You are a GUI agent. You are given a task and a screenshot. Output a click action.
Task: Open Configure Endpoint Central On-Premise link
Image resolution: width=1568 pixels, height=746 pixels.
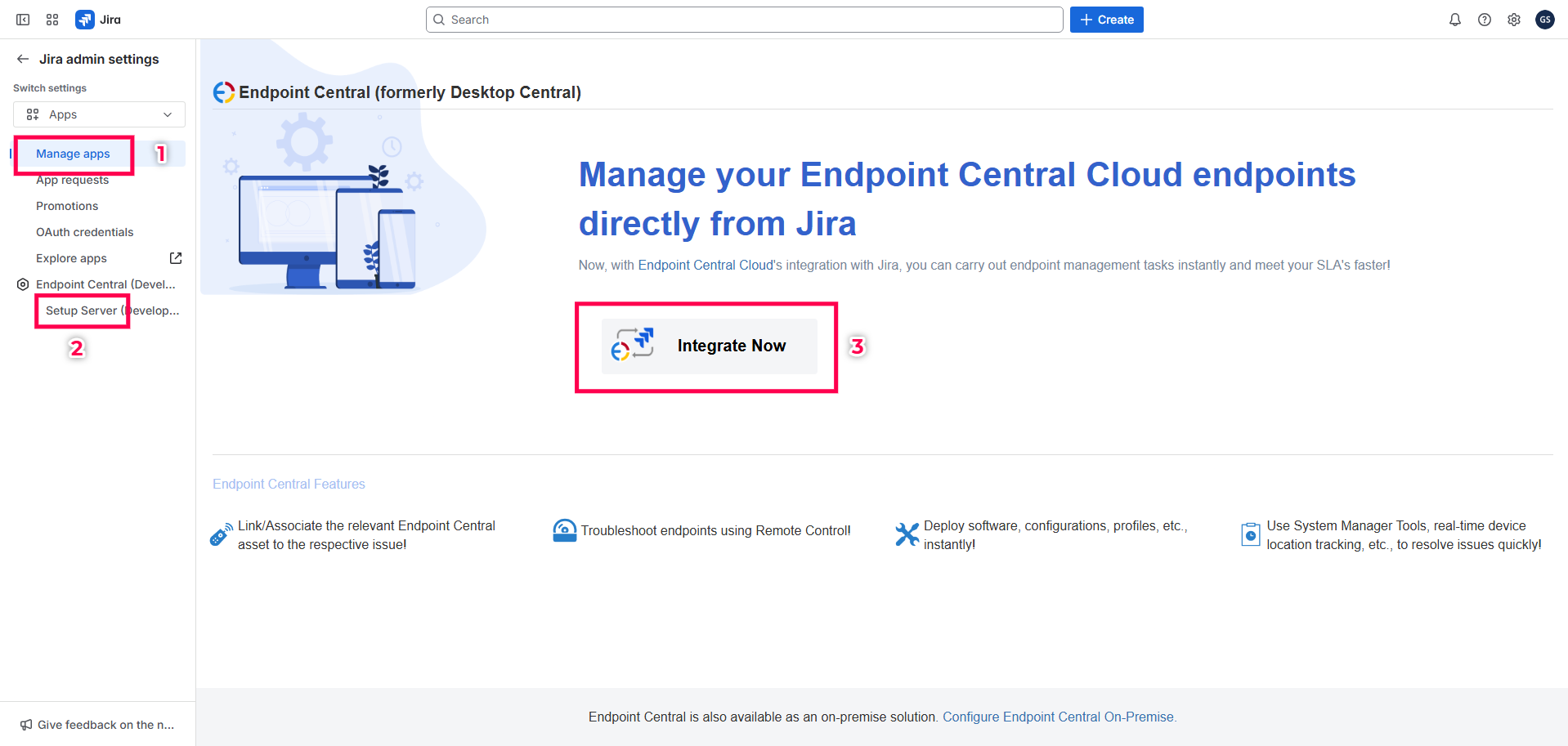(x=1059, y=717)
